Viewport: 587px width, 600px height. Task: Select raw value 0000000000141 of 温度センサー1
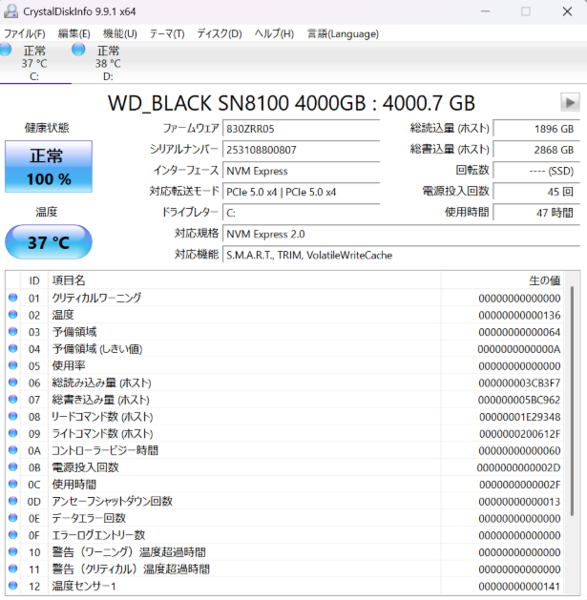(x=519, y=586)
